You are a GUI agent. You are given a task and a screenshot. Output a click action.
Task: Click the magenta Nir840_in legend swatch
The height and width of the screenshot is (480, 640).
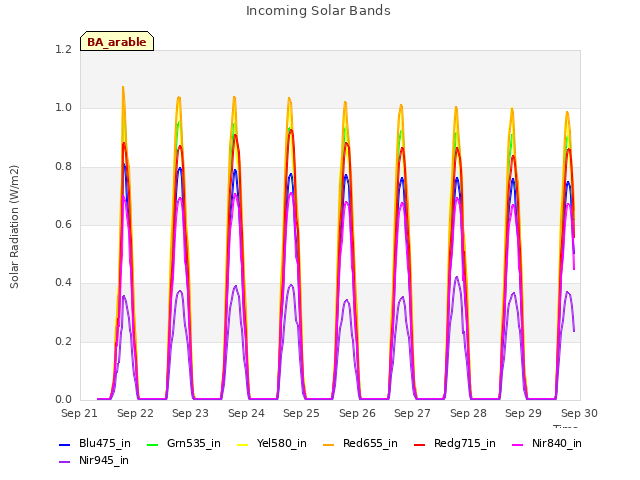518,444
